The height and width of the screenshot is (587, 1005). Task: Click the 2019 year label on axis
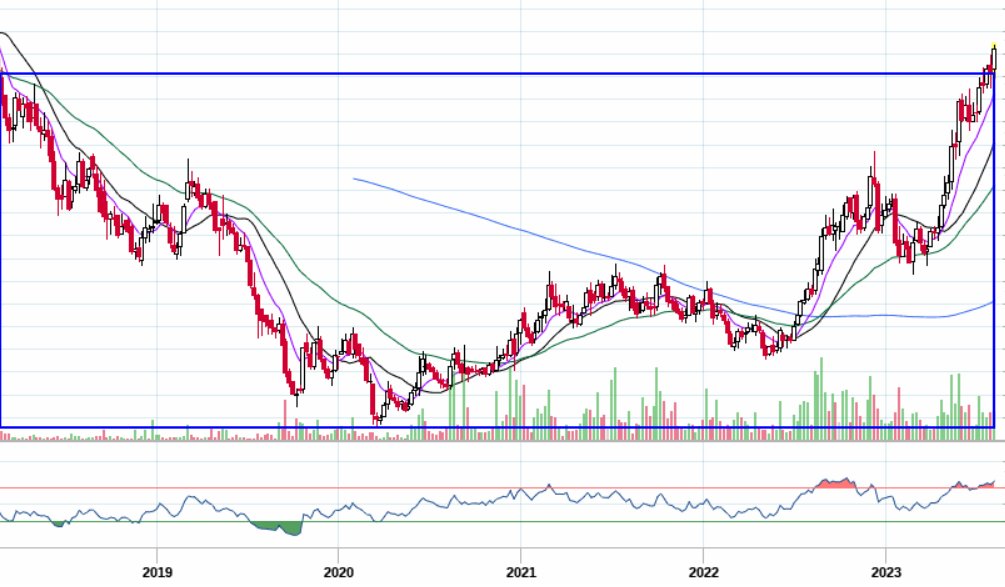coord(157,572)
